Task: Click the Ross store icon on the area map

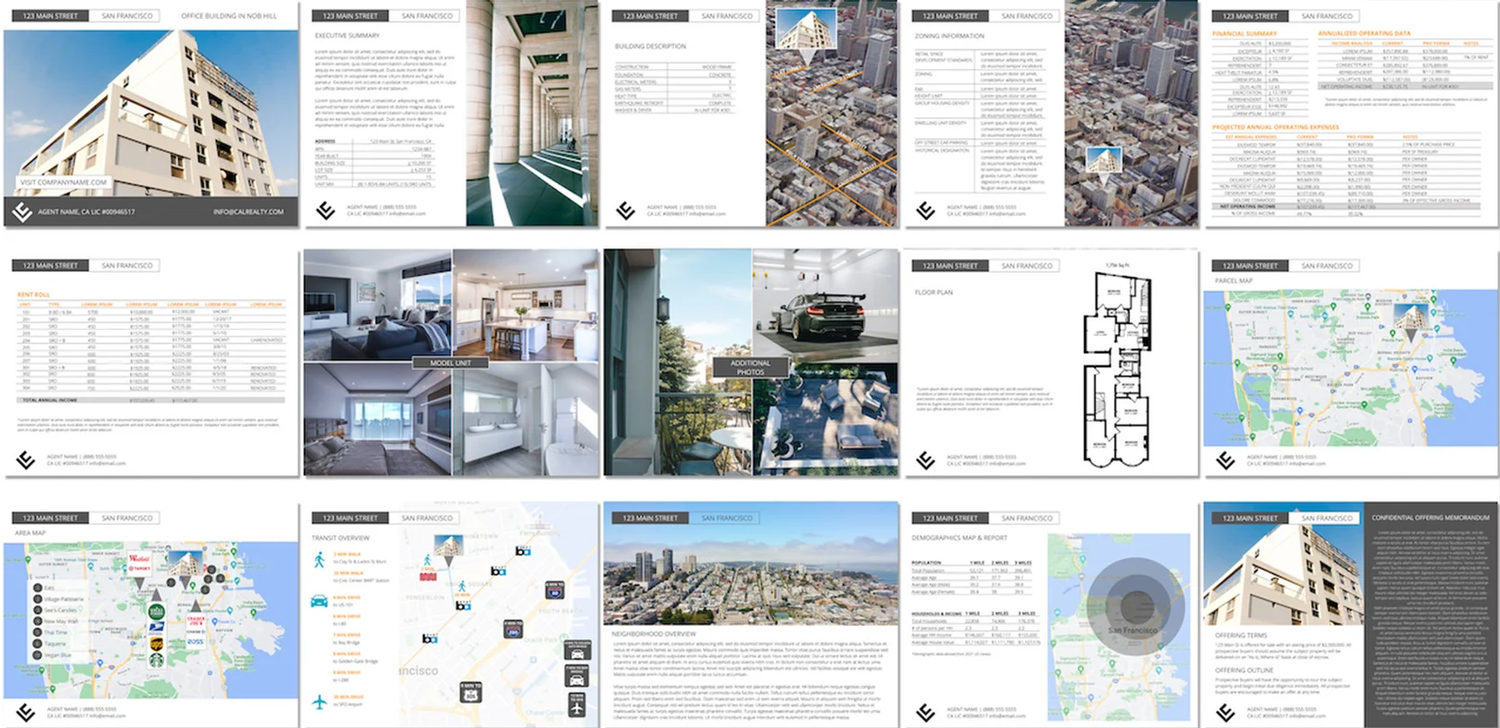Action: click(x=195, y=641)
